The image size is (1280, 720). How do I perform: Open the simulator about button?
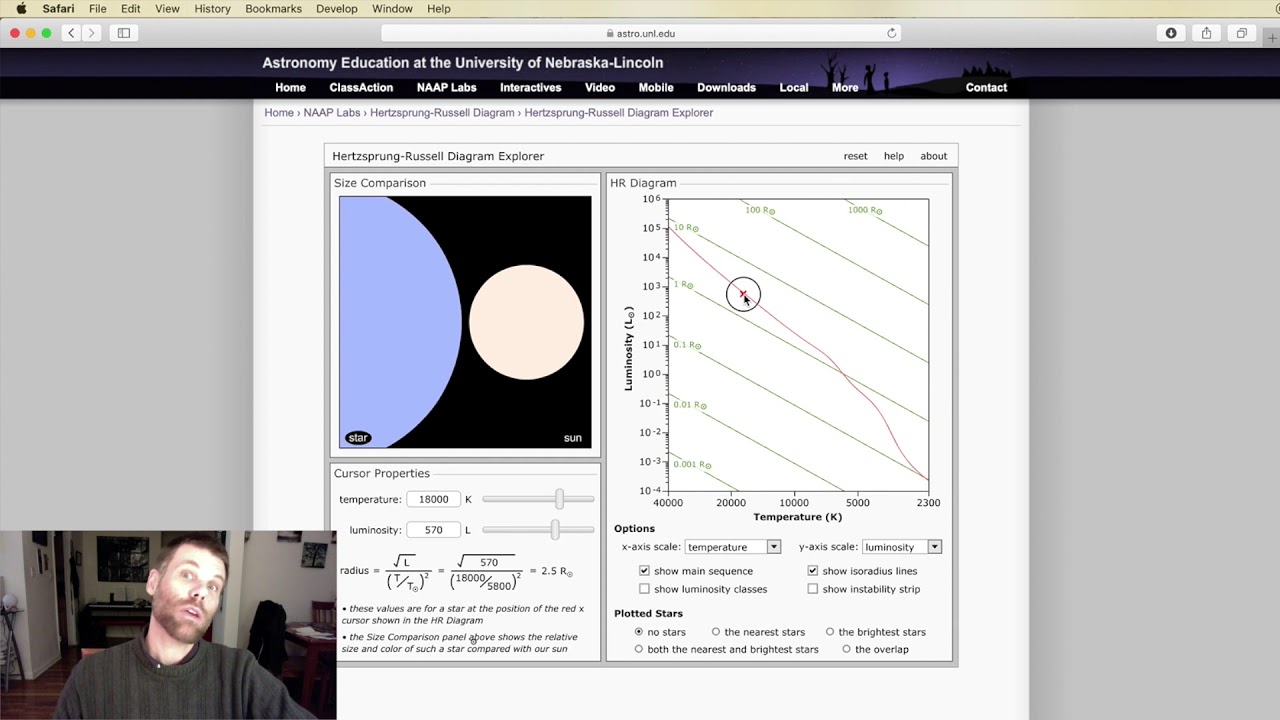[x=934, y=156]
